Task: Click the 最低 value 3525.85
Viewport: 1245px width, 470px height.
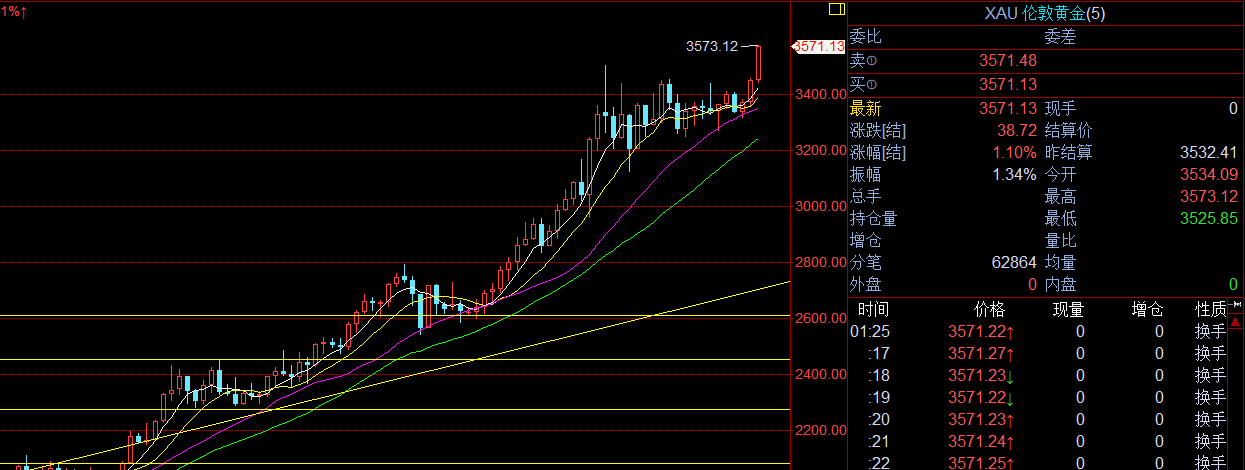Action: click(x=1210, y=218)
